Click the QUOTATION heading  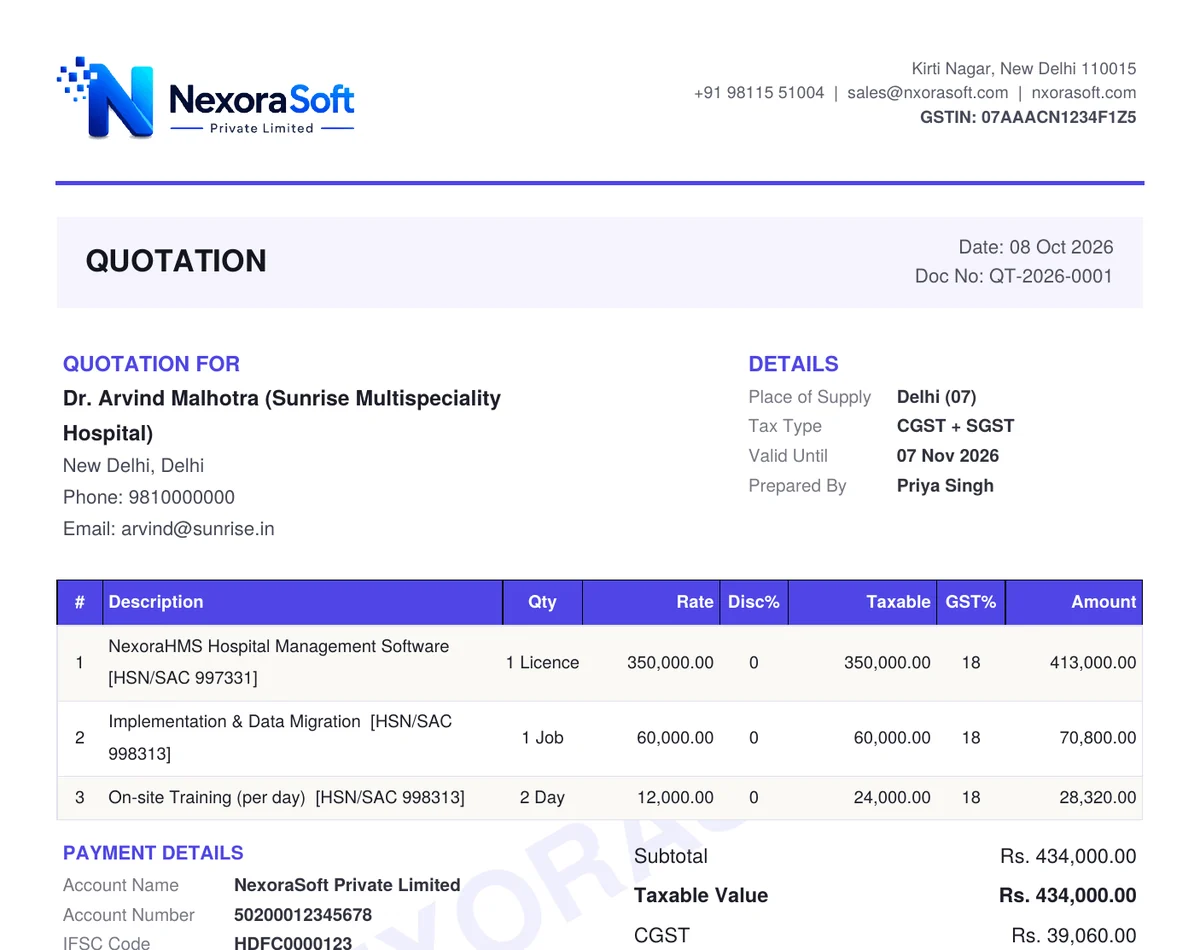coord(176,261)
